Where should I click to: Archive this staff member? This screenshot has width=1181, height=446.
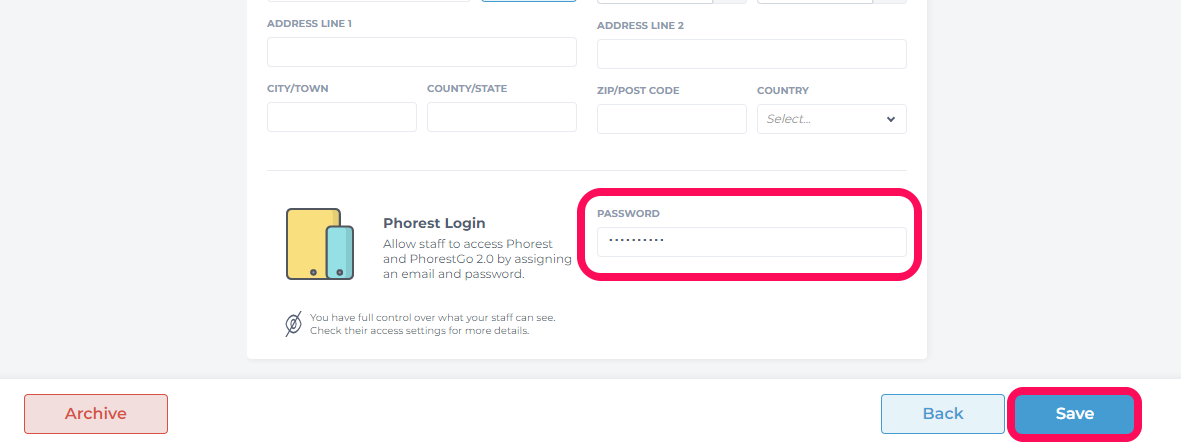coord(96,414)
